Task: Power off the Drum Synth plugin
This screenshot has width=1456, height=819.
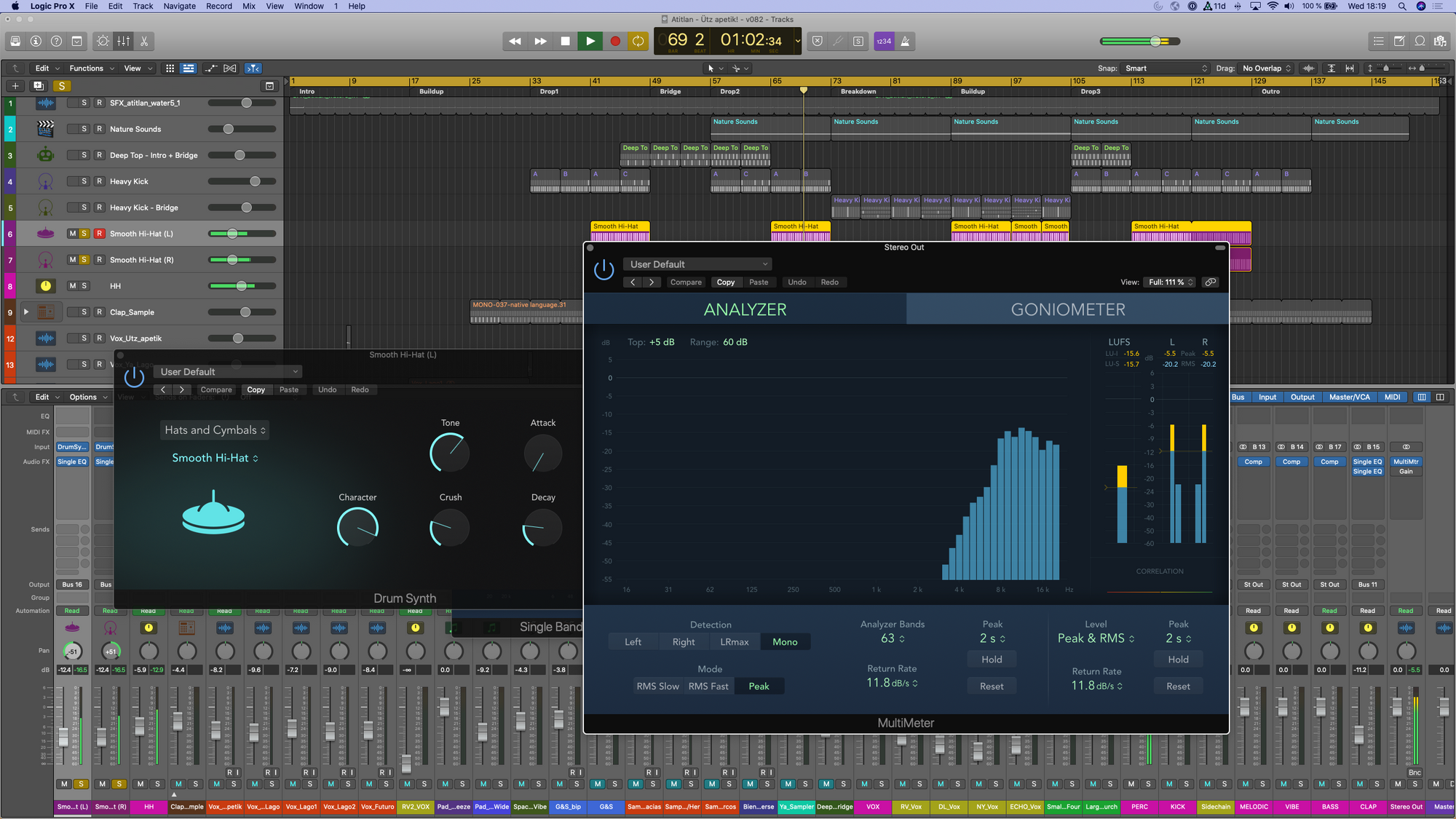Action: click(x=134, y=377)
